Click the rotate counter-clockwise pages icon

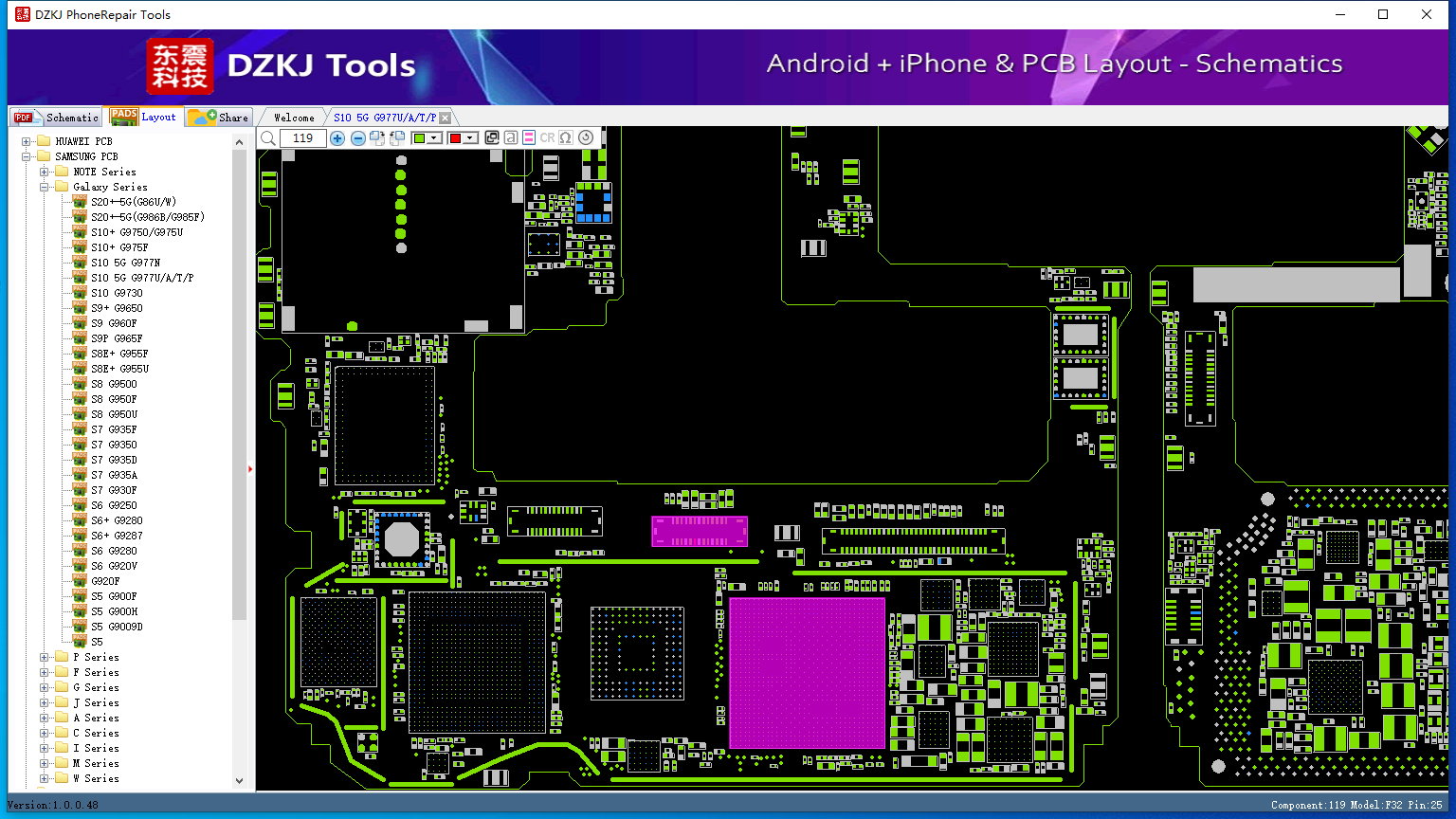click(397, 138)
